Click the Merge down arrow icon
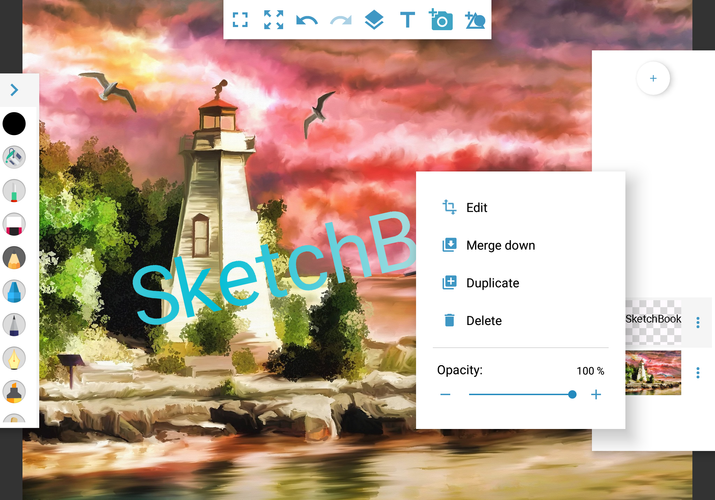Image resolution: width=715 pixels, height=500 pixels. 449,245
